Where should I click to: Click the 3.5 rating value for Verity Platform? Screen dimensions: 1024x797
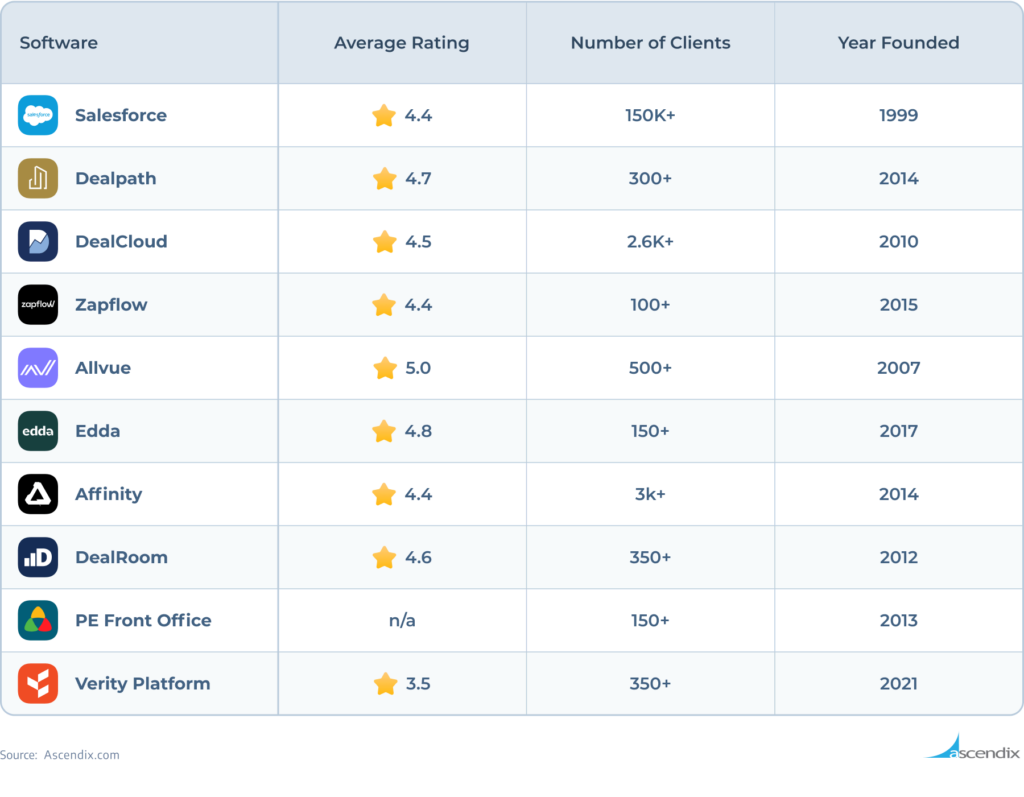coord(419,684)
